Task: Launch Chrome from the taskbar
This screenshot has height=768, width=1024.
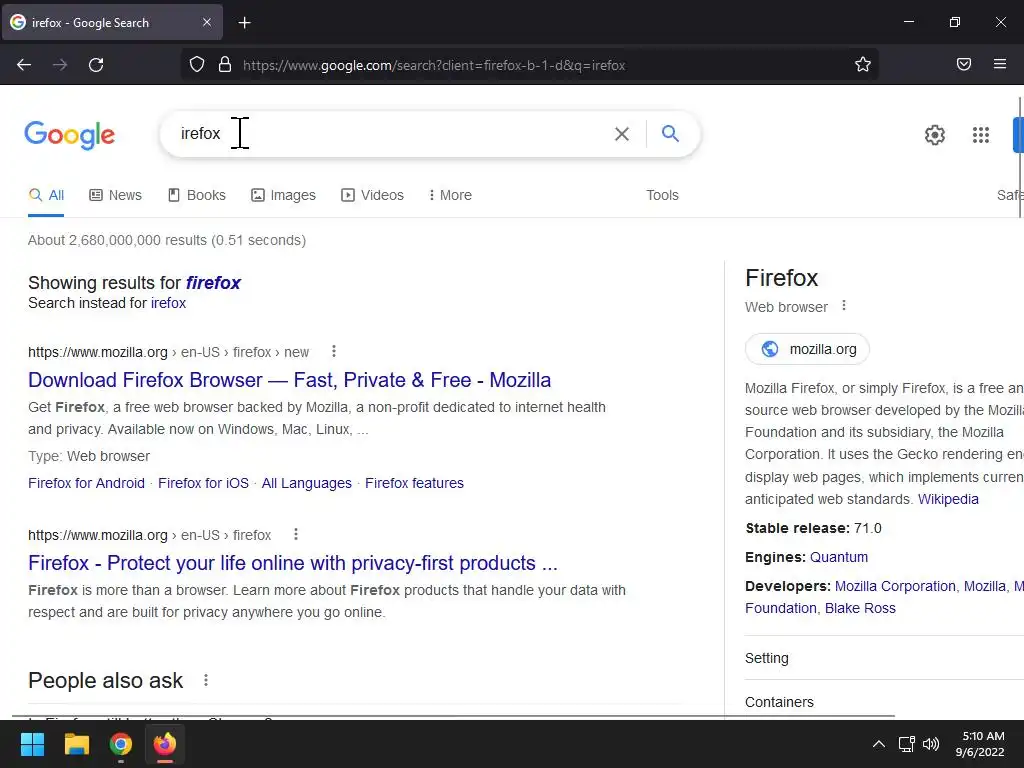Action: coord(121,744)
